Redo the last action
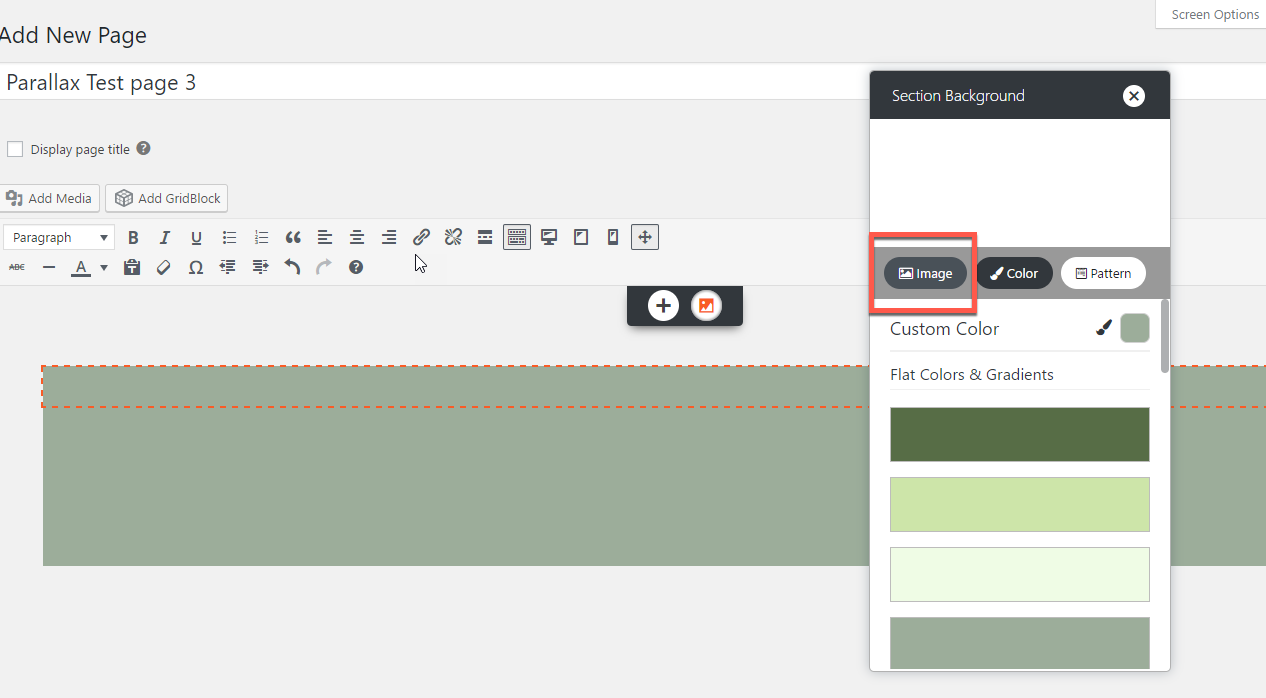 pyautogui.click(x=324, y=267)
